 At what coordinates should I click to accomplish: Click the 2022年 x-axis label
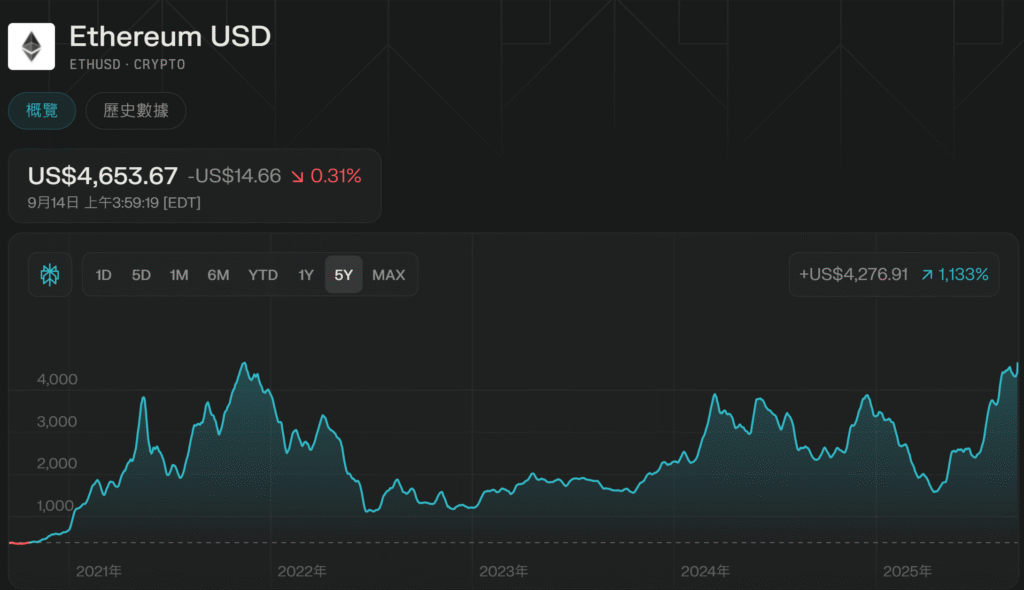click(x=302, y=571)
